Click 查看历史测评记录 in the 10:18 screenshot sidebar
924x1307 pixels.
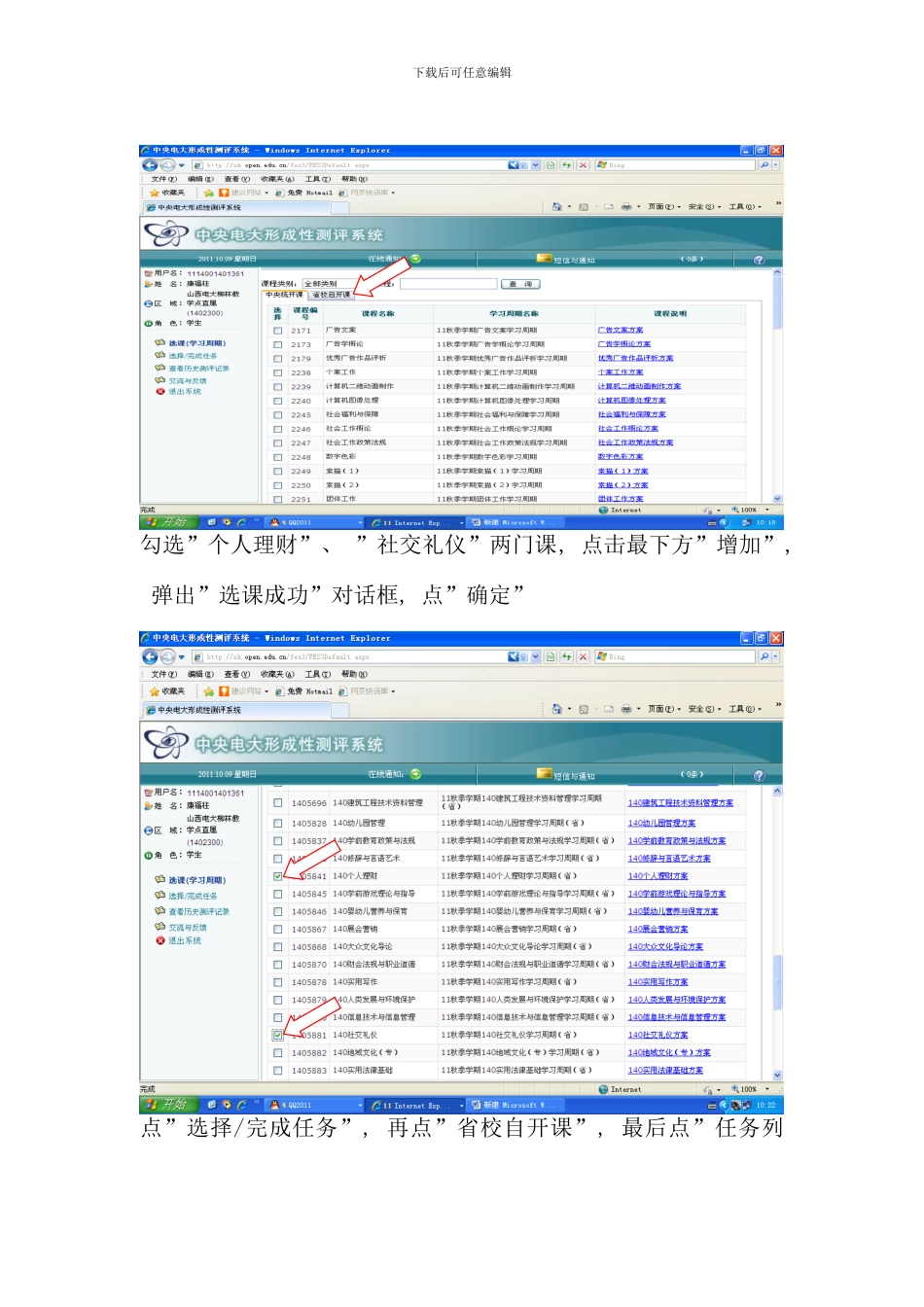198,369
